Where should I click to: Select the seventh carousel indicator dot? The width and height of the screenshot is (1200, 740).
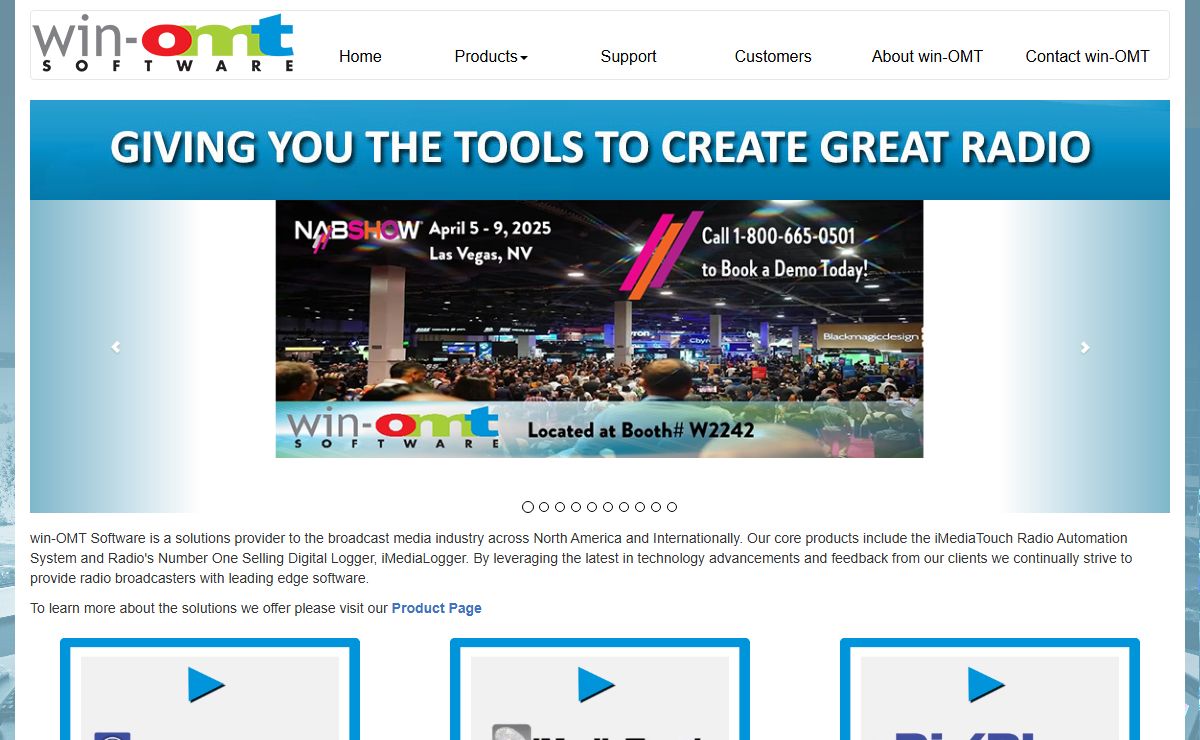point(624,507)
